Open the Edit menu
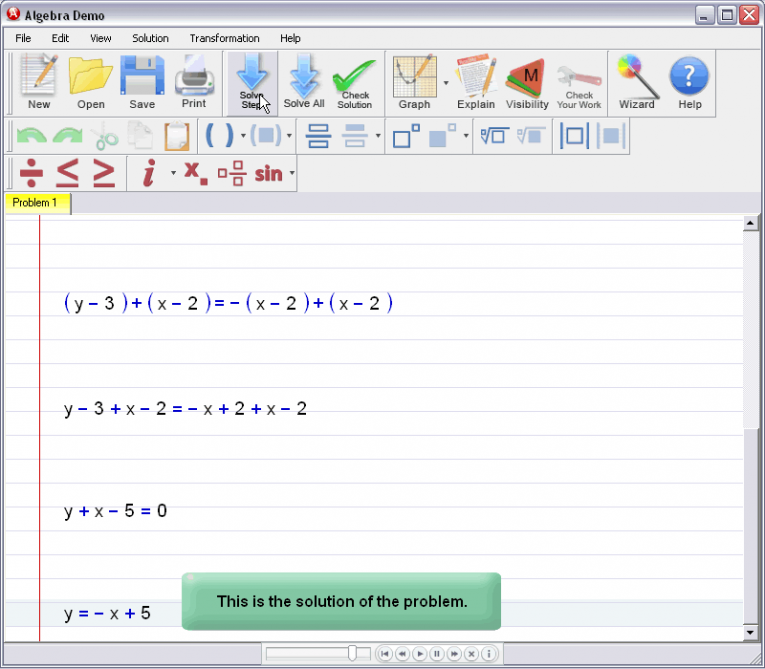 point(60,38)
